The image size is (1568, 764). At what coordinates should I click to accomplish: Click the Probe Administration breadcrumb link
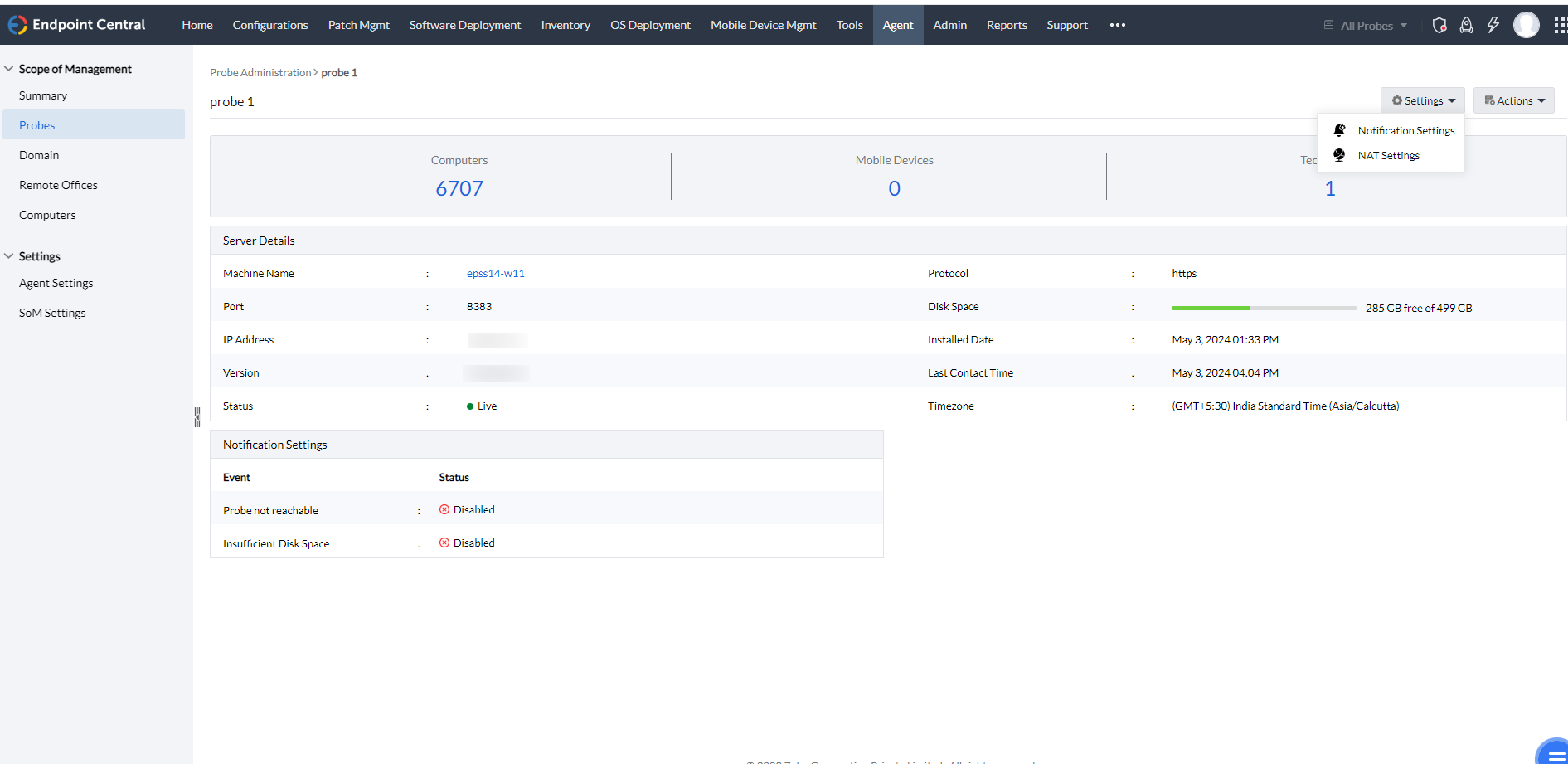260,73
